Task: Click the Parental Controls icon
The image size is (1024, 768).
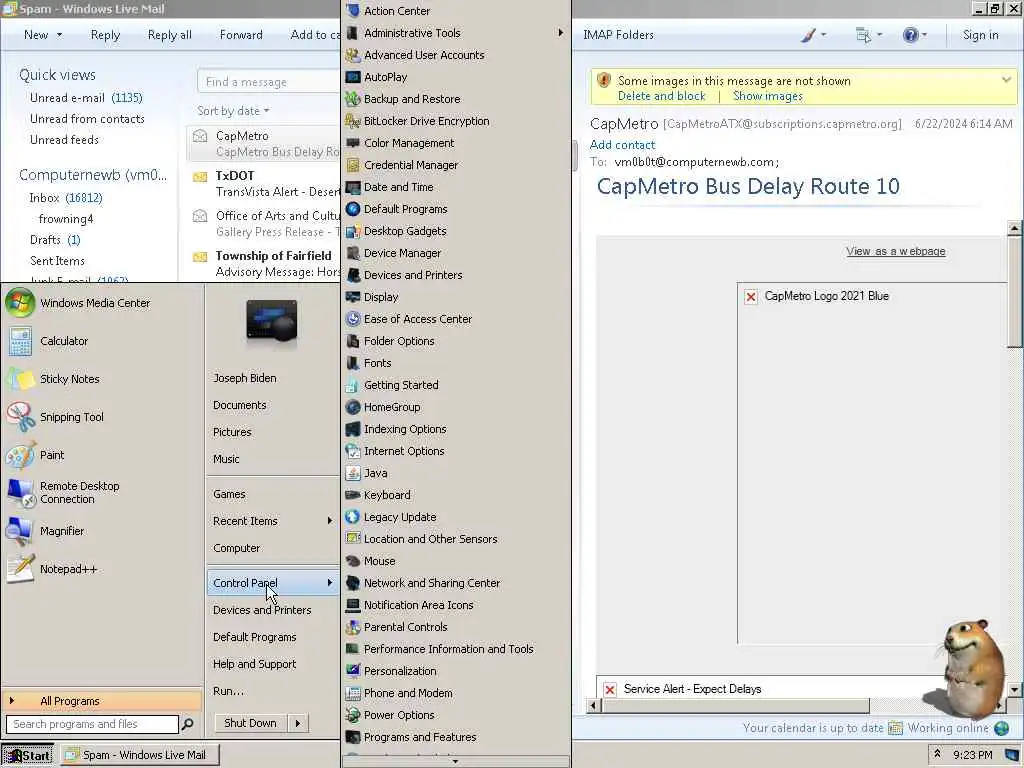Action: pyautogui.click(x=353, y=627)
